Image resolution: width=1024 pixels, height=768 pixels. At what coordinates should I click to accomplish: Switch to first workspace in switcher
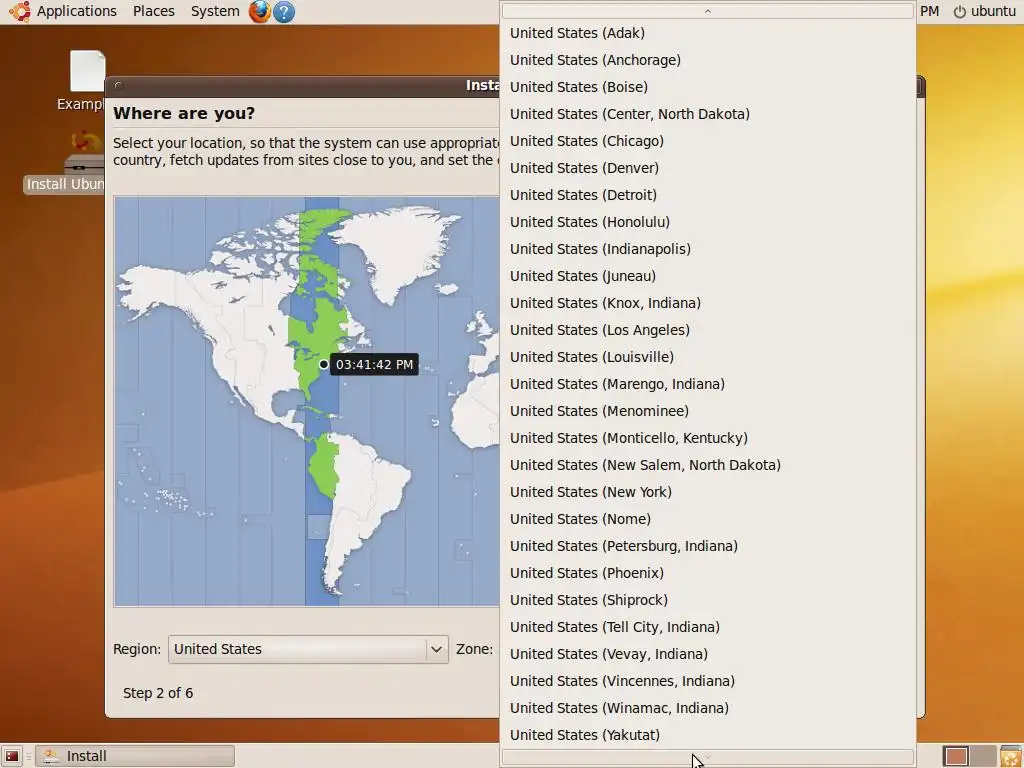tap(956, 756)
